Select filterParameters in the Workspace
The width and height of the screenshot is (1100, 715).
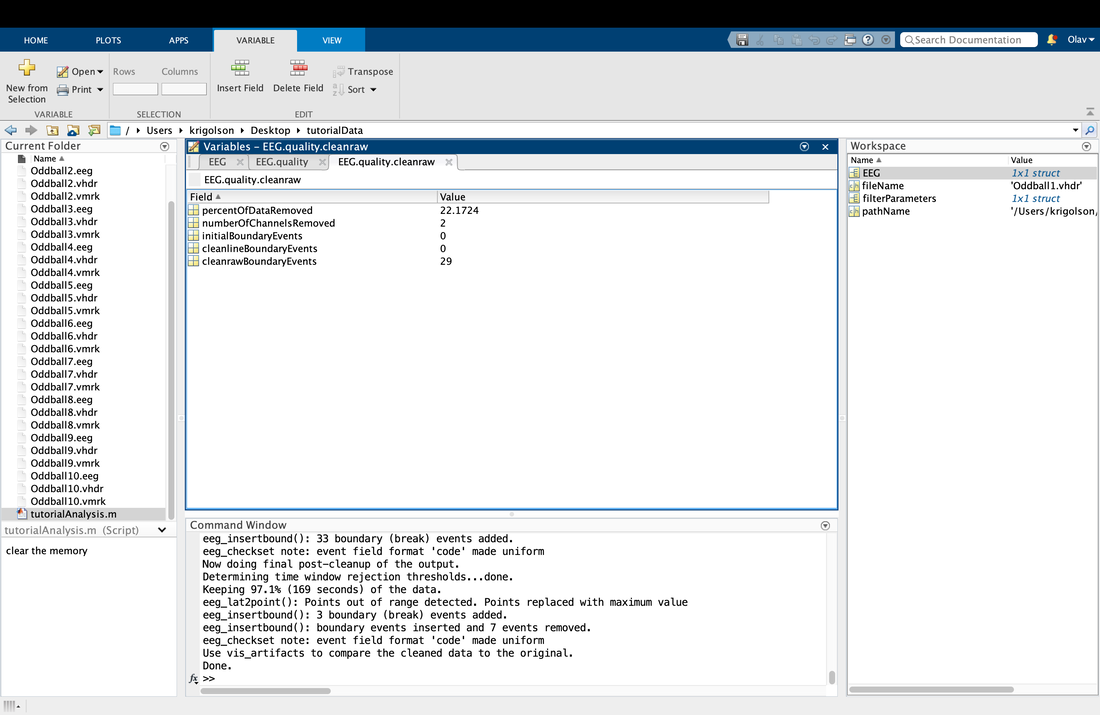tap(899, 199)
